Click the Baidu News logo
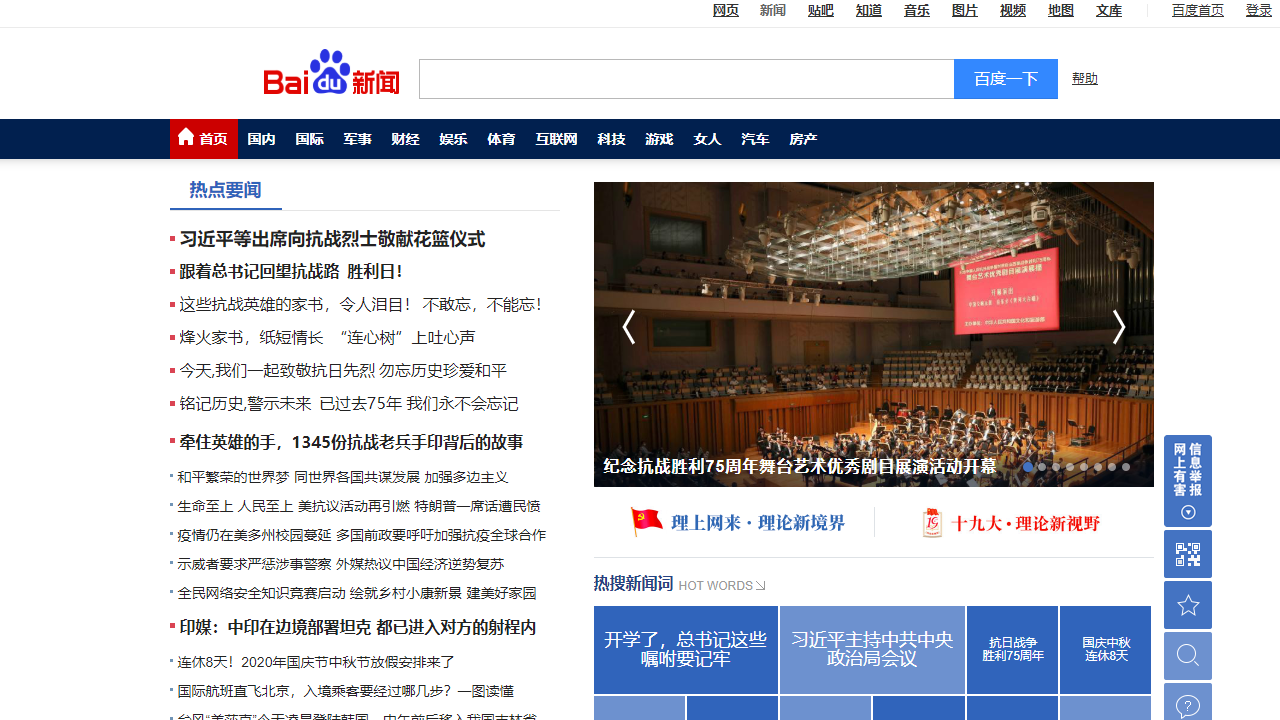 331,74
